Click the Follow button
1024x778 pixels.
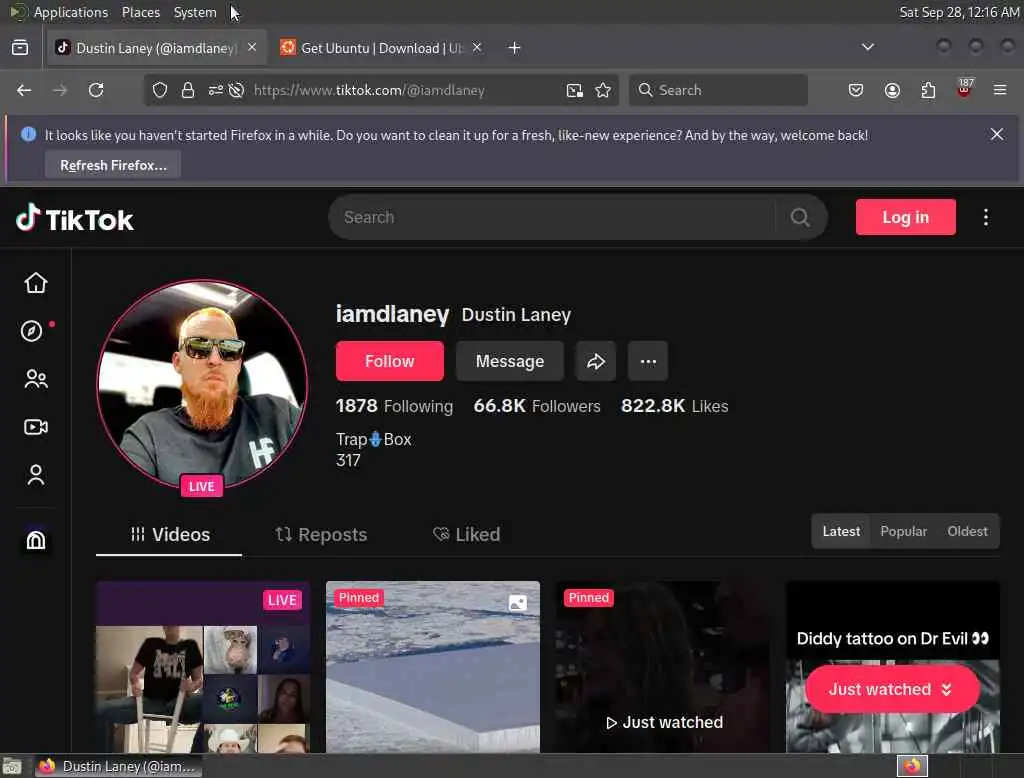tap(390, 361)
